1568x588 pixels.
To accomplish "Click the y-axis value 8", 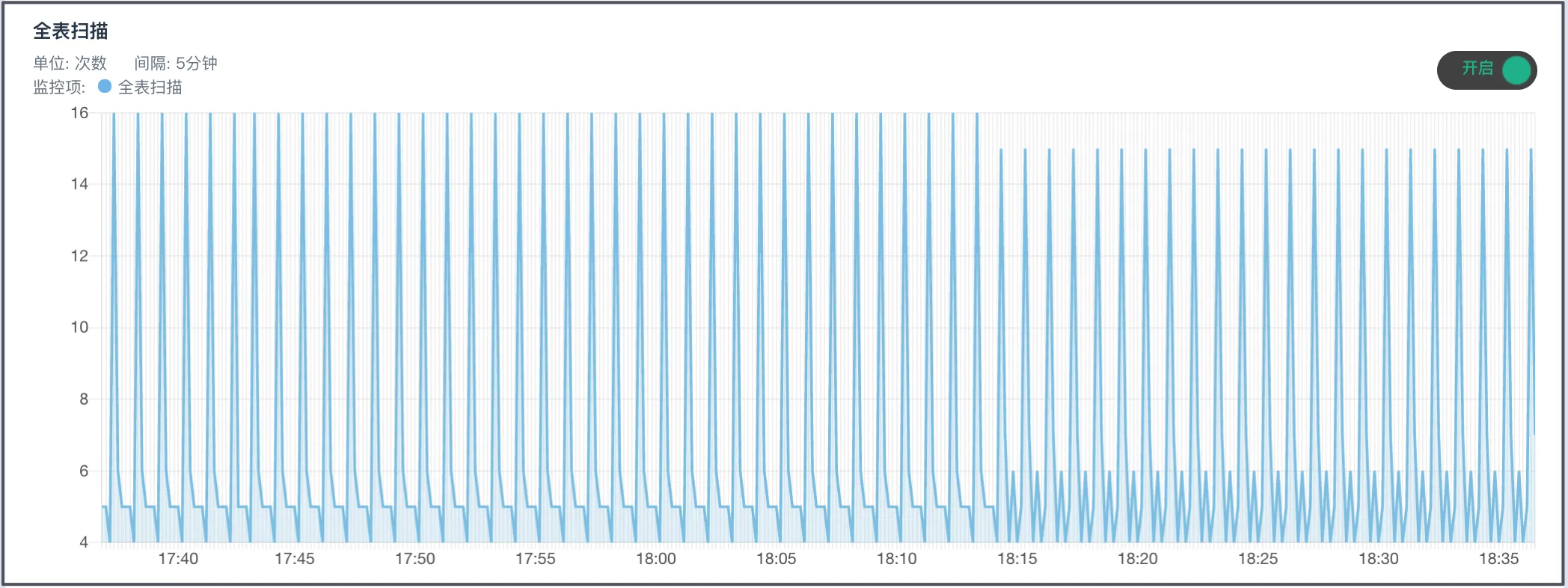I will pyautogui.click(x=84, y=399).
